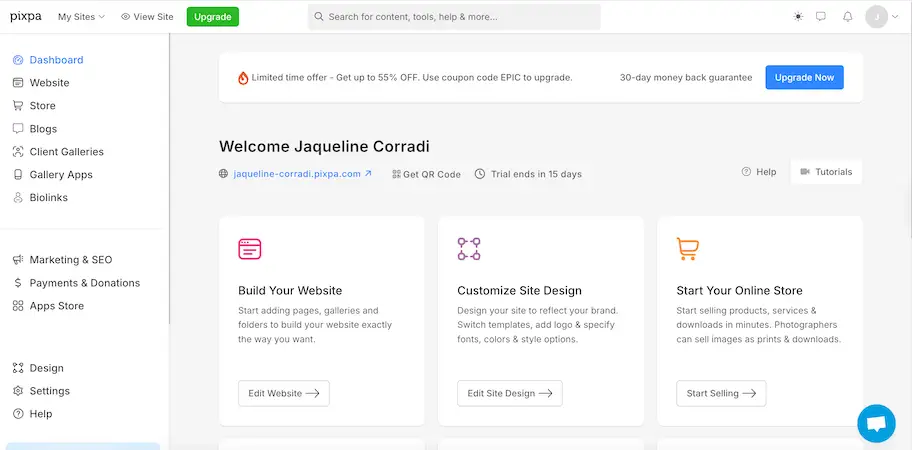Screen dimensions: 912x450
Task: Click the Apps Store grid icon
Action: pos(18,306)
